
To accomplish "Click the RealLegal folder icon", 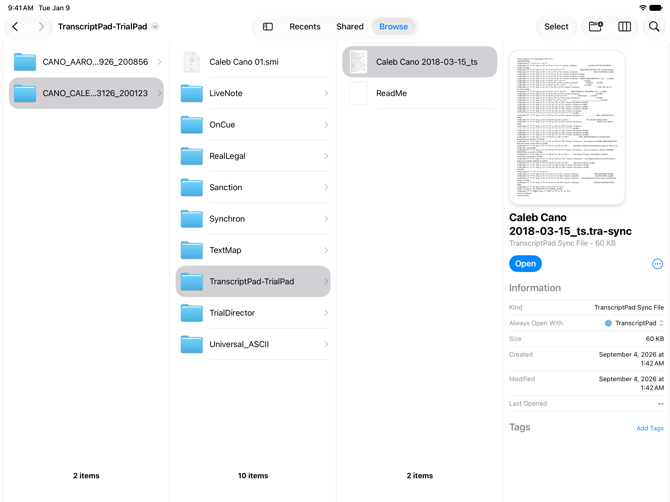I will click(x=191, y=156).
